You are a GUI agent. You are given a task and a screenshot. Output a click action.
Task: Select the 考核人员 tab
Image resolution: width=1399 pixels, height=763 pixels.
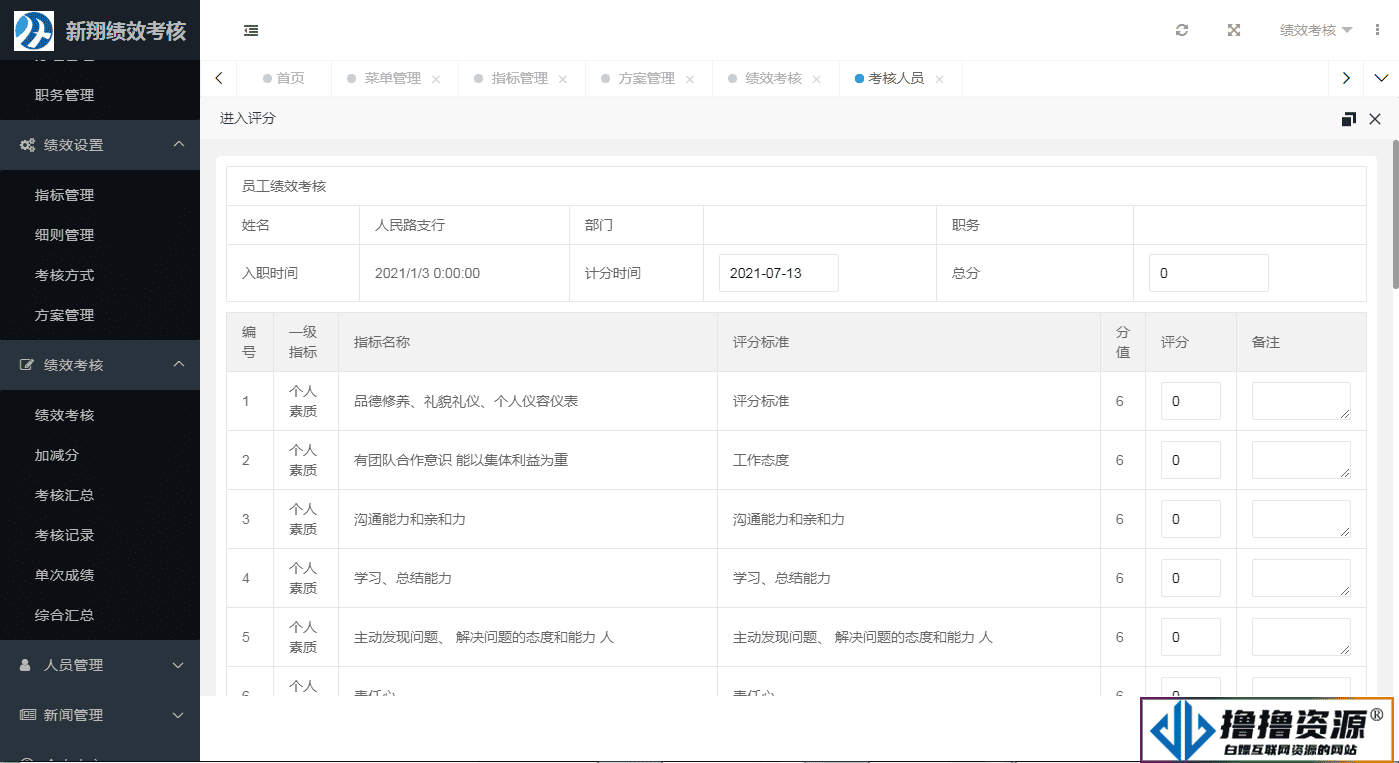tap(896, 78)
